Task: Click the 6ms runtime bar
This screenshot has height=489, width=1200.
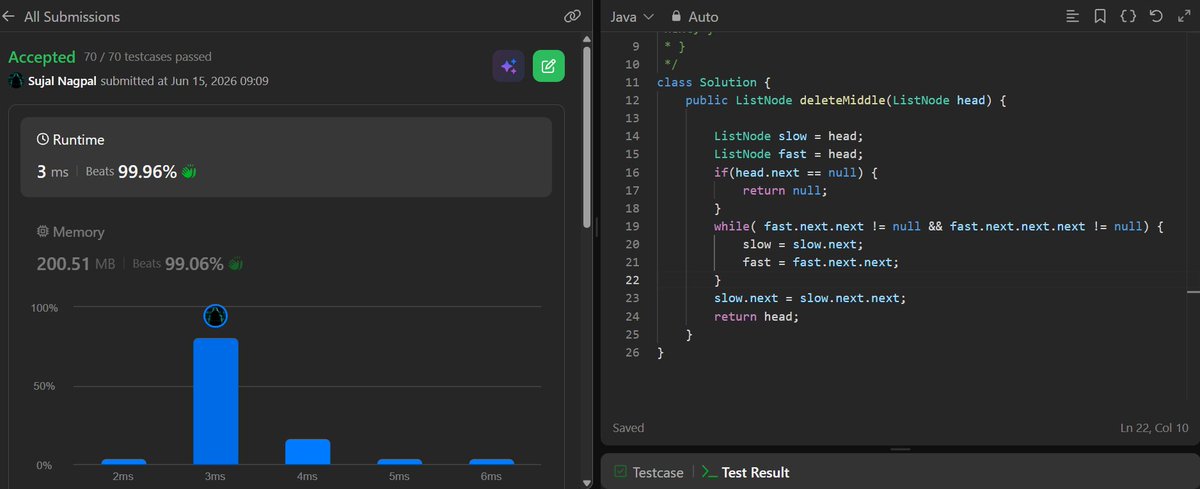Action: point(491,462)
